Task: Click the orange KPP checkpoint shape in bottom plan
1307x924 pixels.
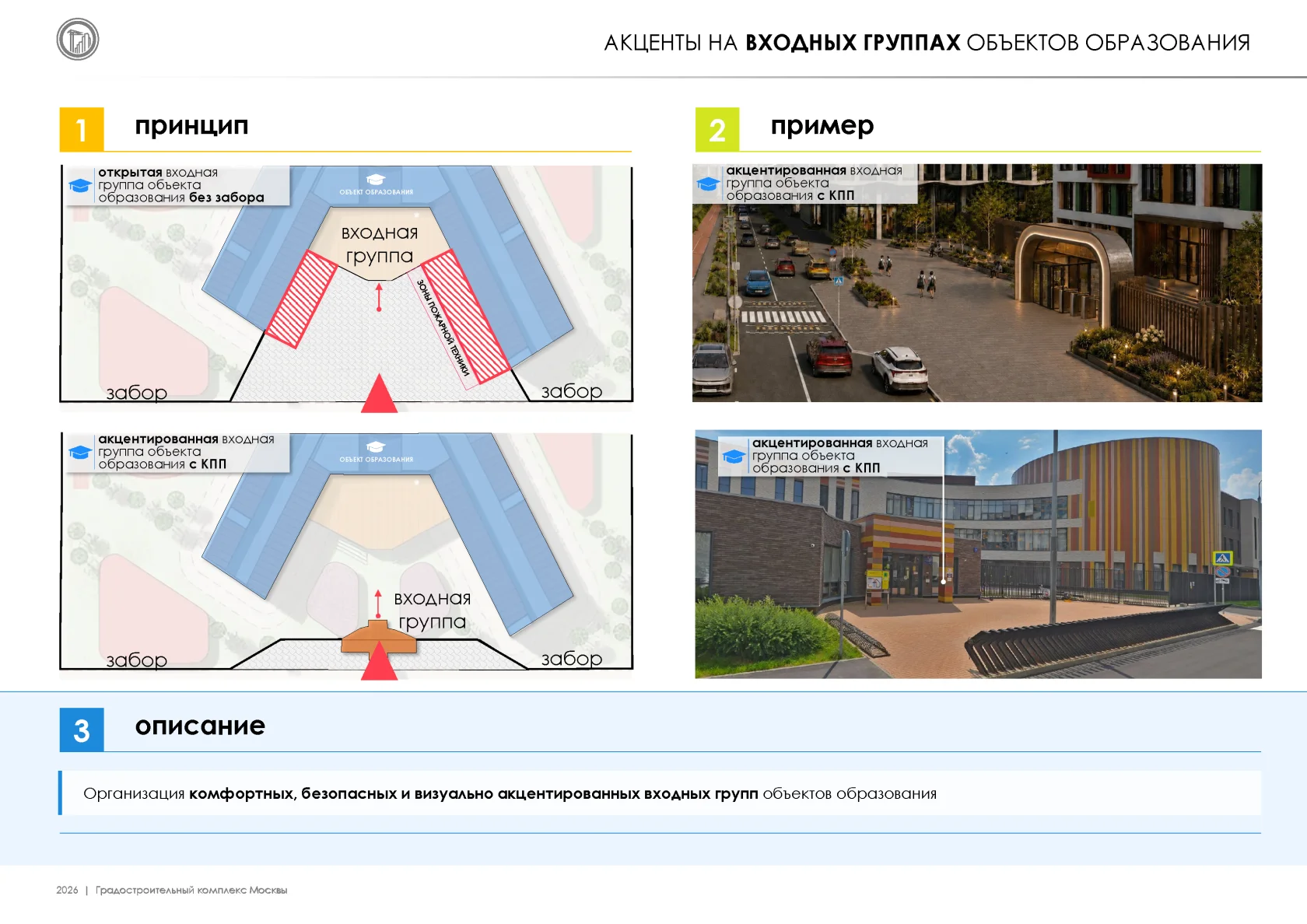Action: pyautogui.click(x=379, y=636)
